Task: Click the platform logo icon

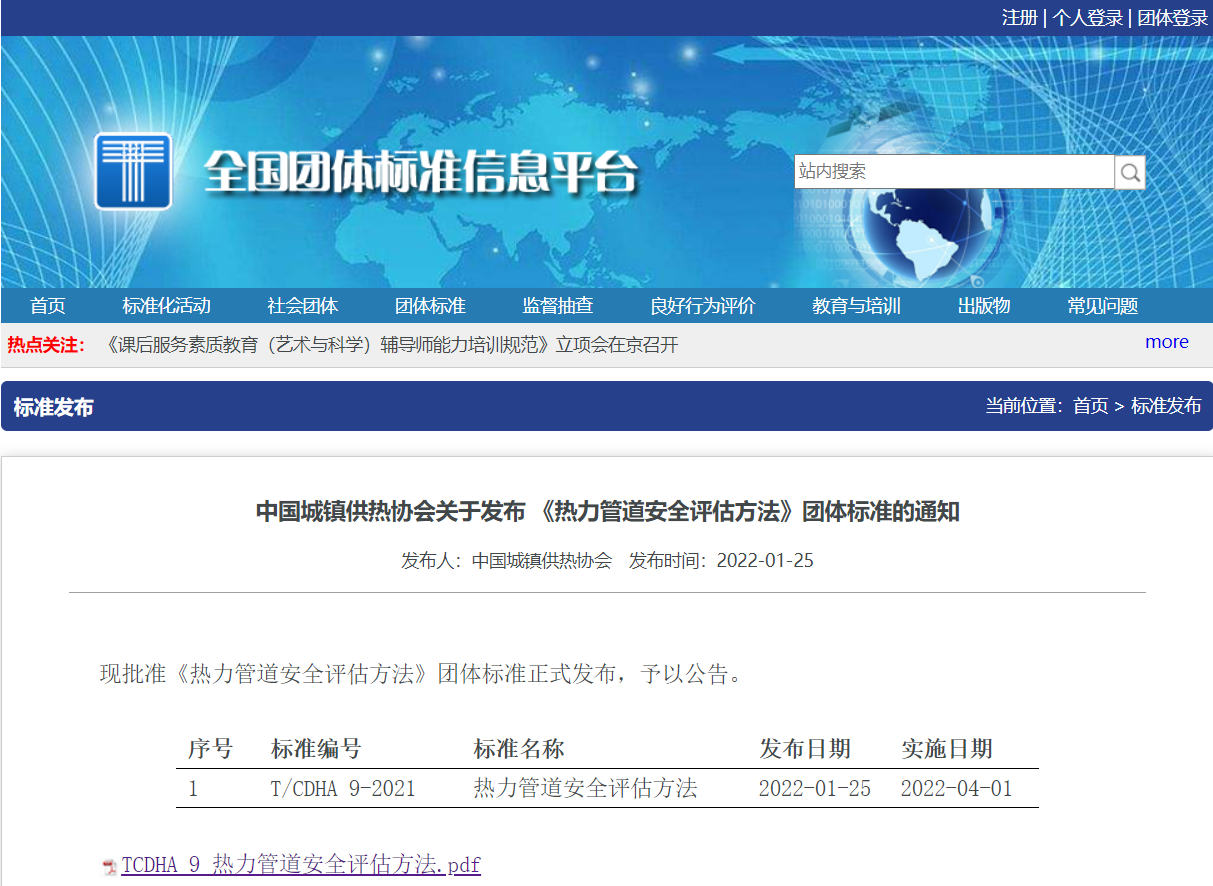Action: [x=133, y=171]
